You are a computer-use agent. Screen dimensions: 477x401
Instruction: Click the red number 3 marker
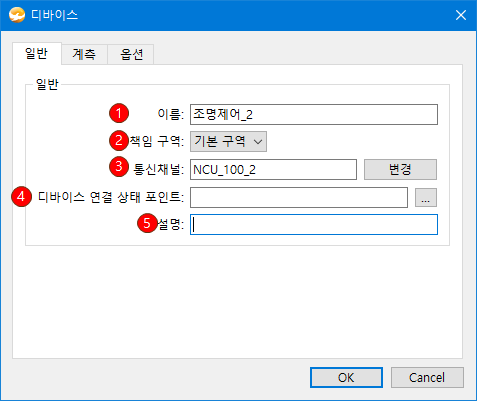(119, 166)
